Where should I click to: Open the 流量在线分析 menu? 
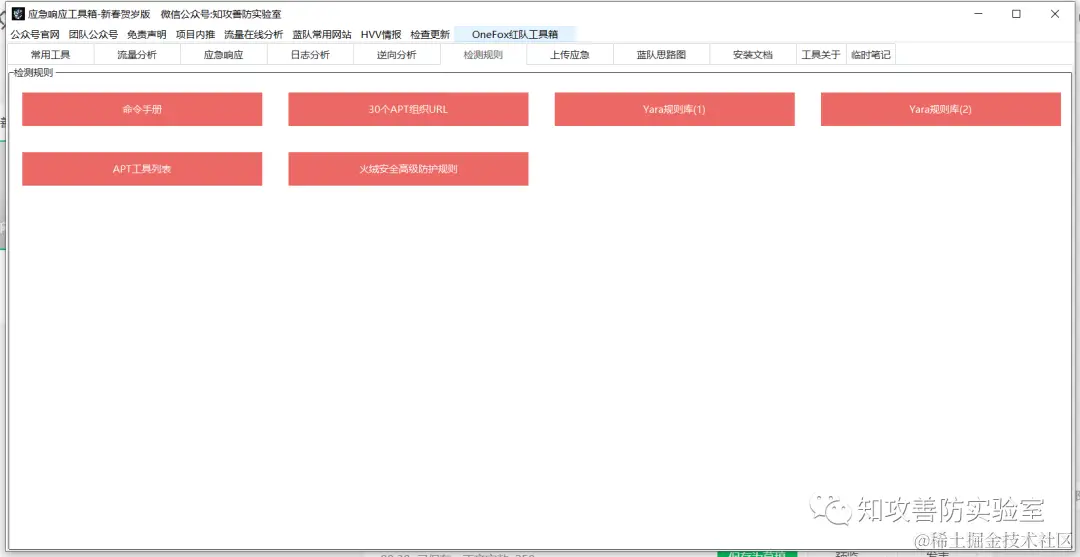(253, 34)
